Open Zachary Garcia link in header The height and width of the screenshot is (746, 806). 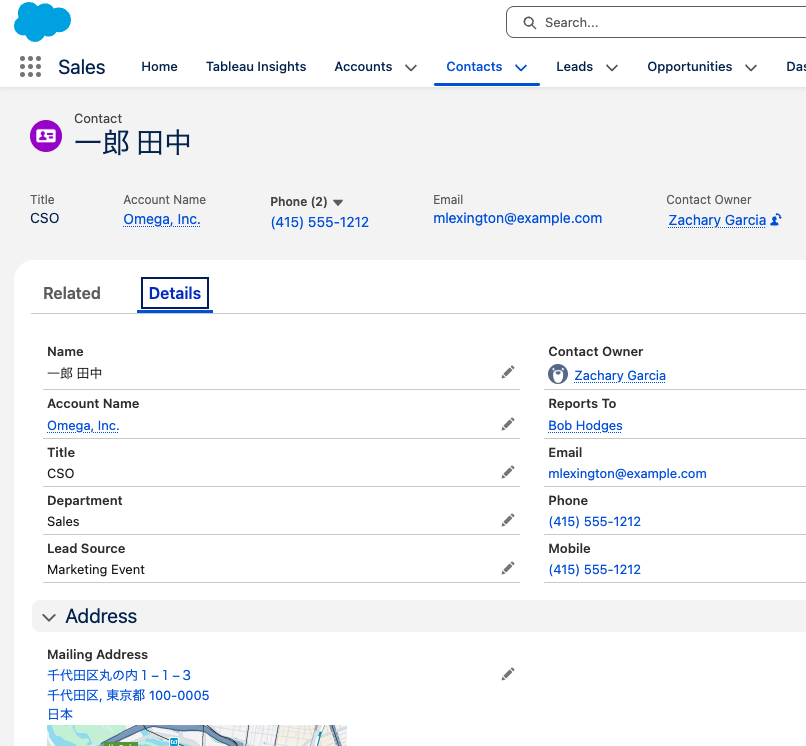click(717, 220)
